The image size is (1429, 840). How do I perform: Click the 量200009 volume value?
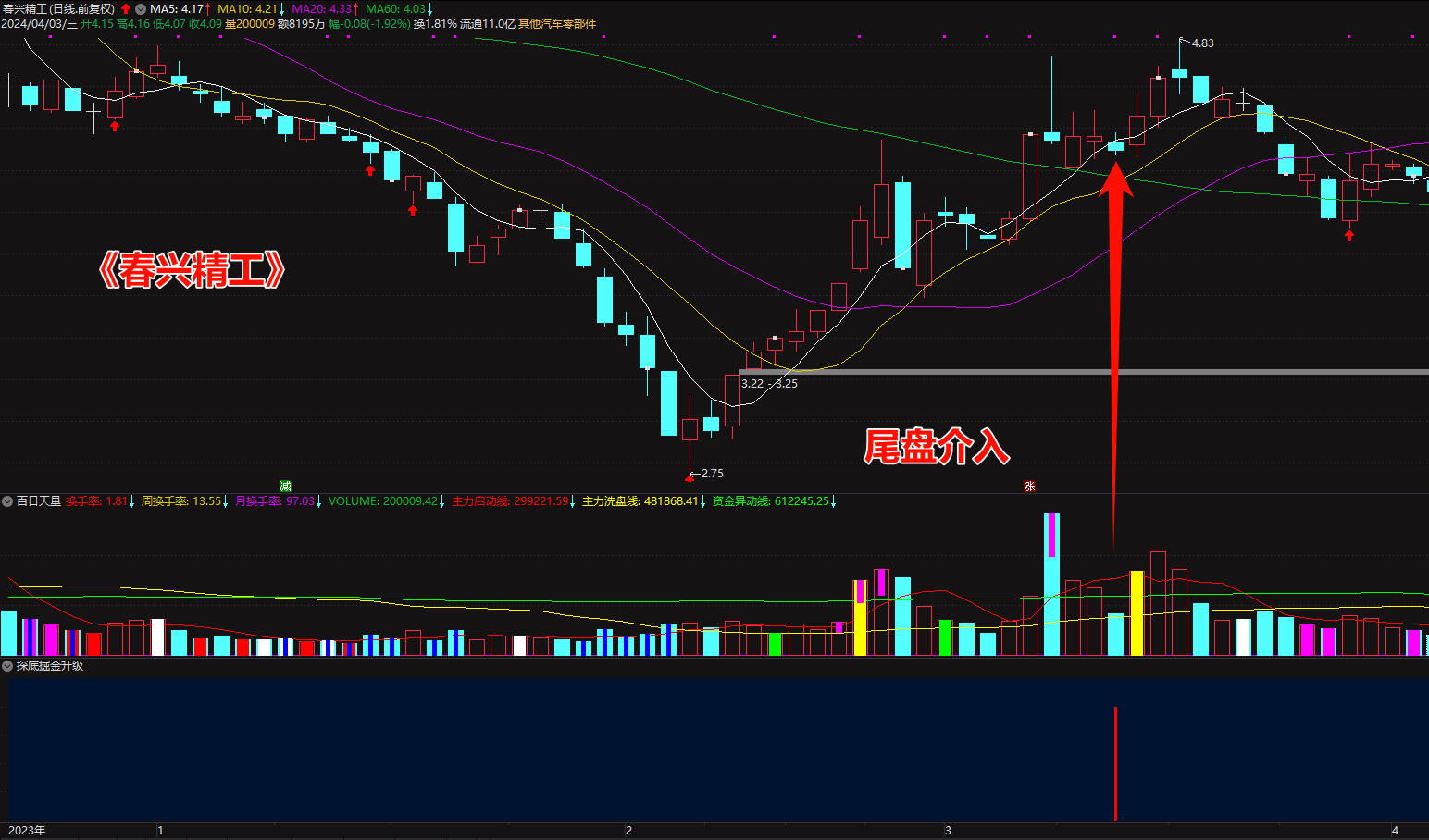250,24
